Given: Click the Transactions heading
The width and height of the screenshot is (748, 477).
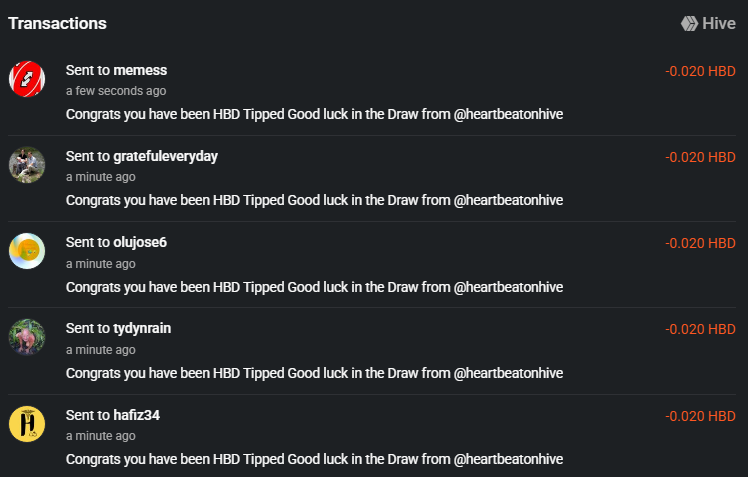Looking at the screenshot, I should (x=57, y=23).
